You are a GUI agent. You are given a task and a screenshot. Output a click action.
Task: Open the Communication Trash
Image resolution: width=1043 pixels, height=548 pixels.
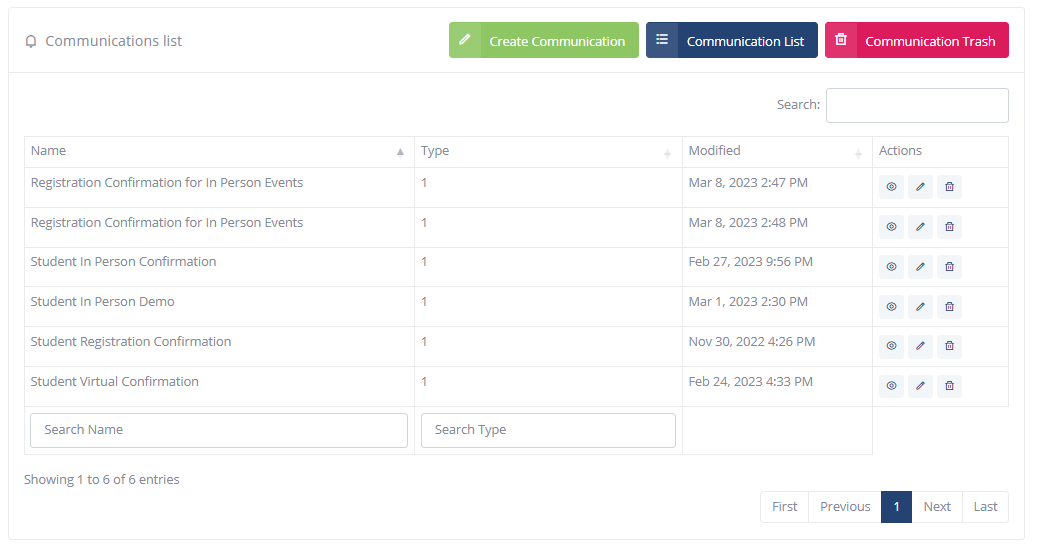916,41
